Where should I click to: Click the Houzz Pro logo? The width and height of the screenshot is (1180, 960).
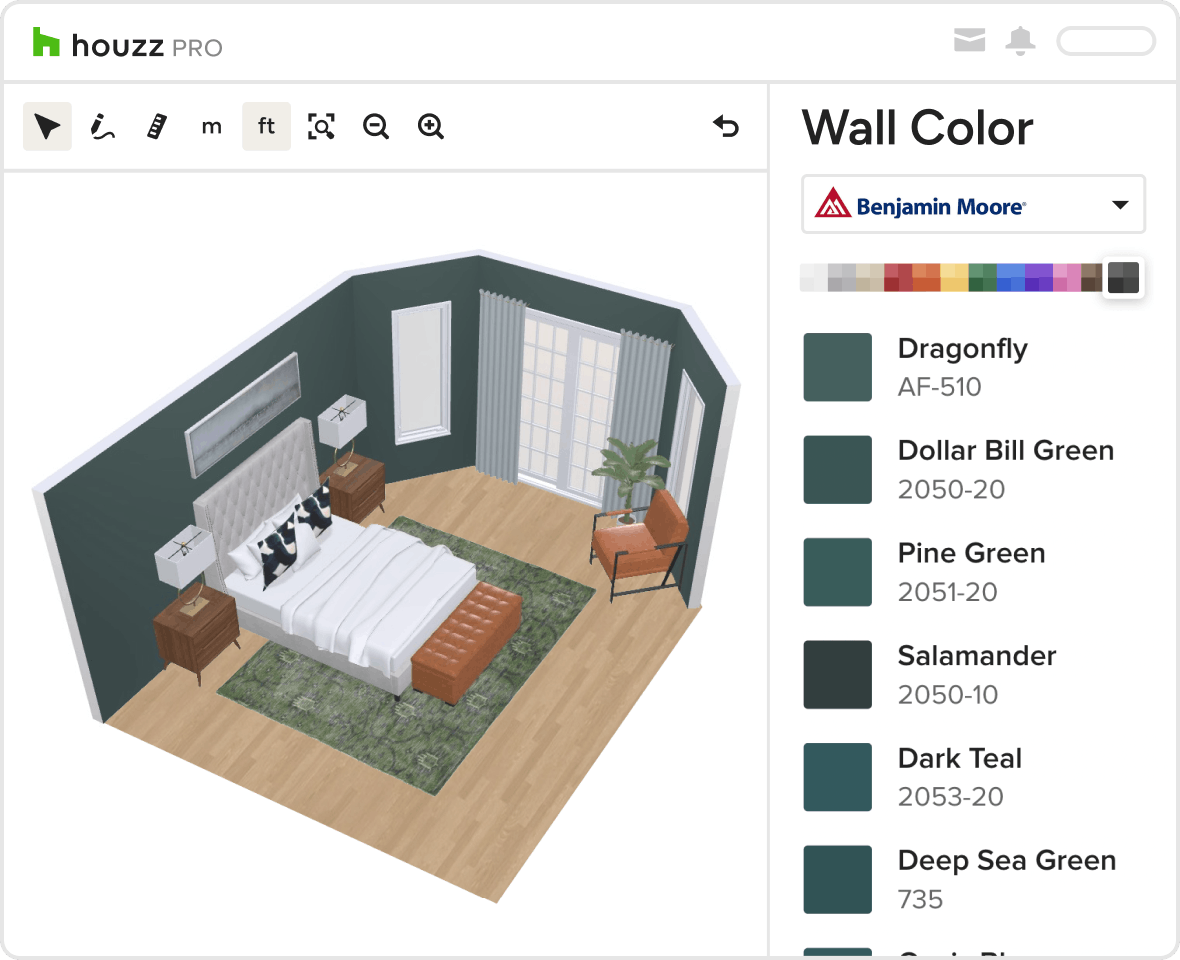coord(127,44)
